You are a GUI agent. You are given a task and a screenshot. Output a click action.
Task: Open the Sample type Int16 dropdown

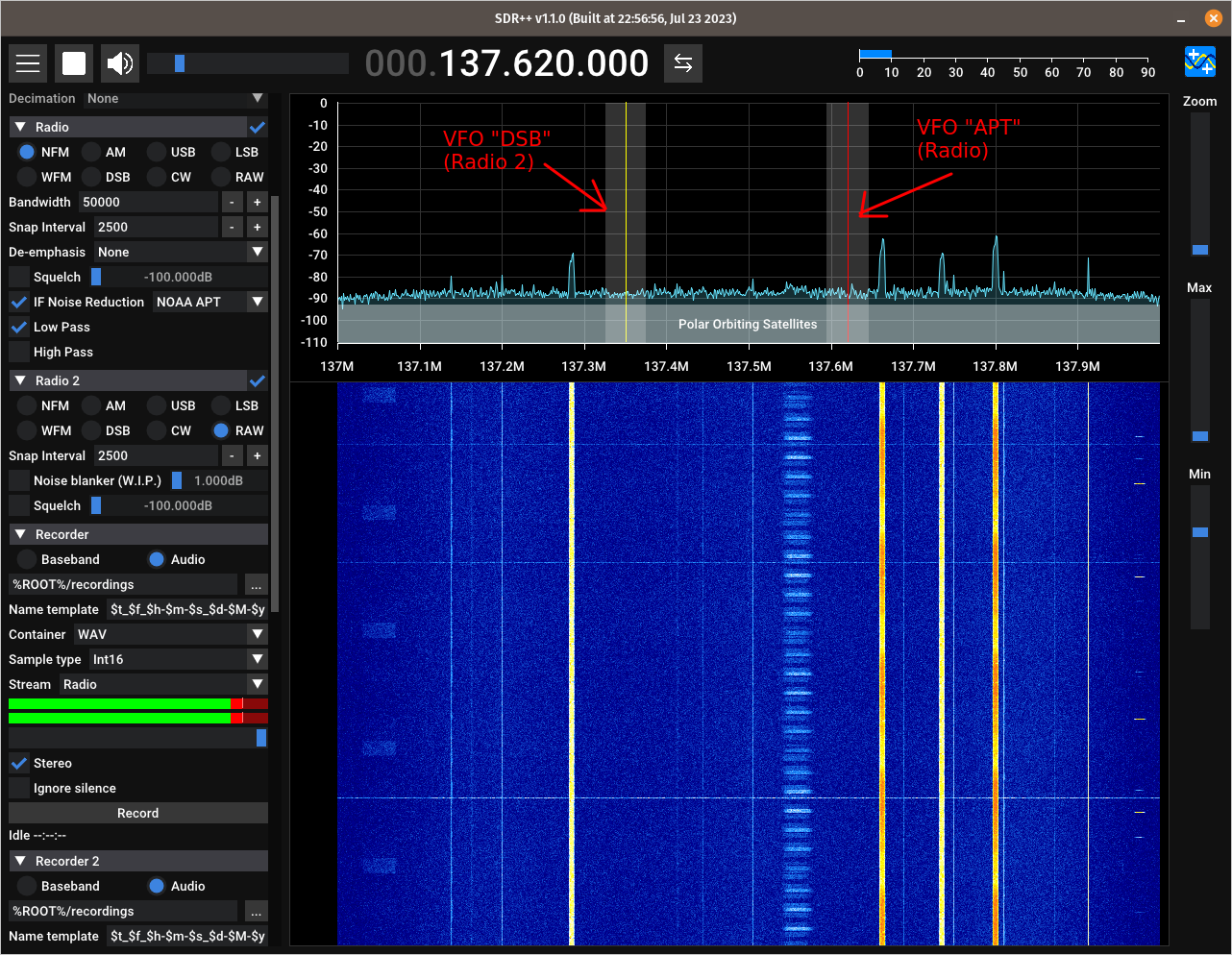[178, 659]
